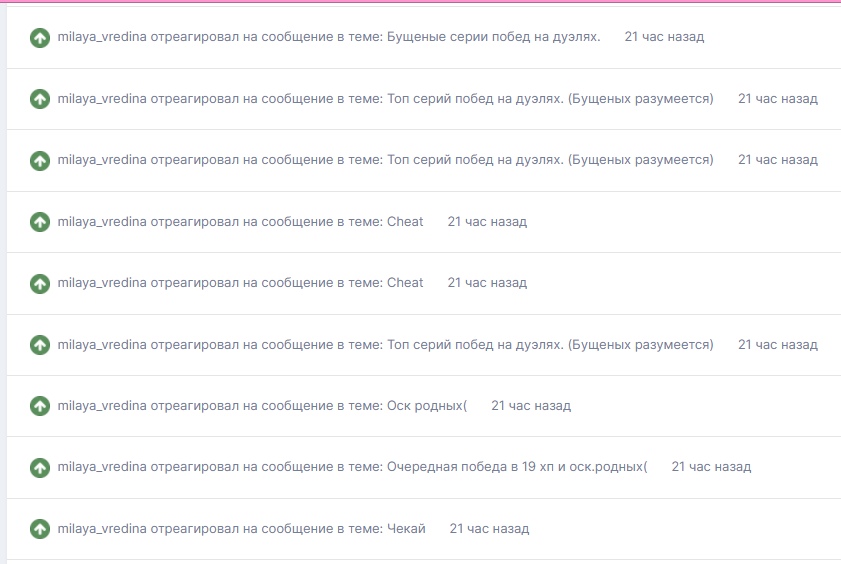
Task: Open topic Очередная победа в 19 хп
Action: 517,467
